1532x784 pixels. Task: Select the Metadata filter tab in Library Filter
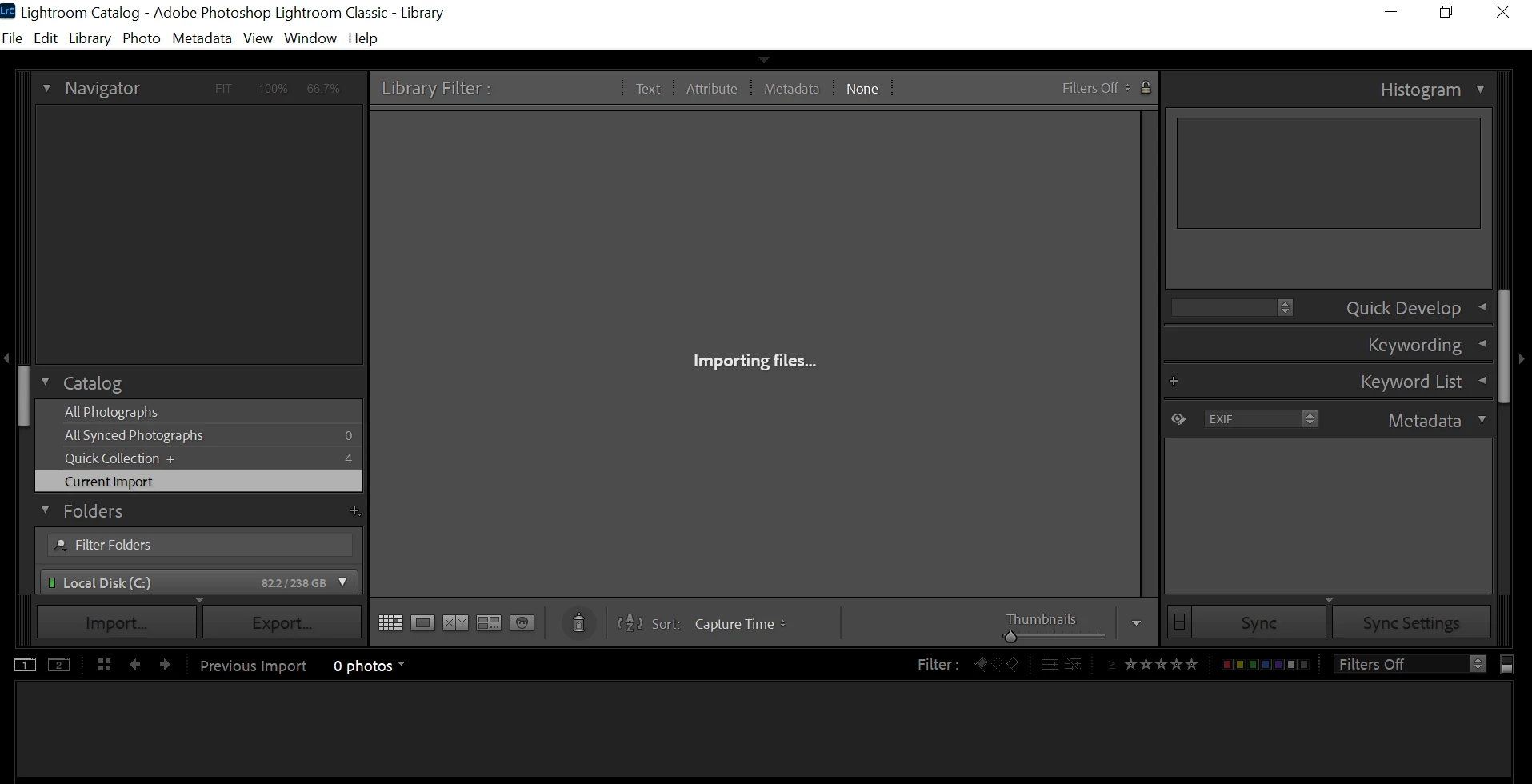pyautogui.click(x=791, y=89)
